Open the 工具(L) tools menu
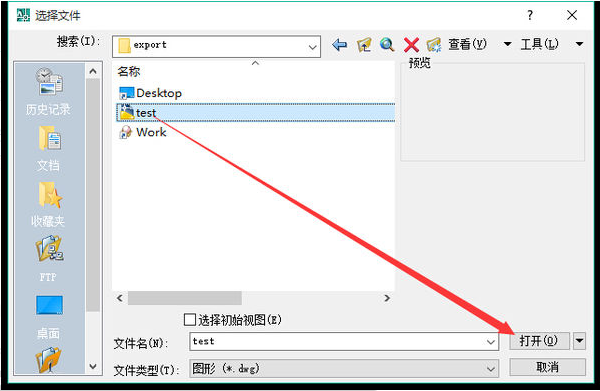Viewport: 600px width, 391px height. pyautogui.click(x=539, y=44)
